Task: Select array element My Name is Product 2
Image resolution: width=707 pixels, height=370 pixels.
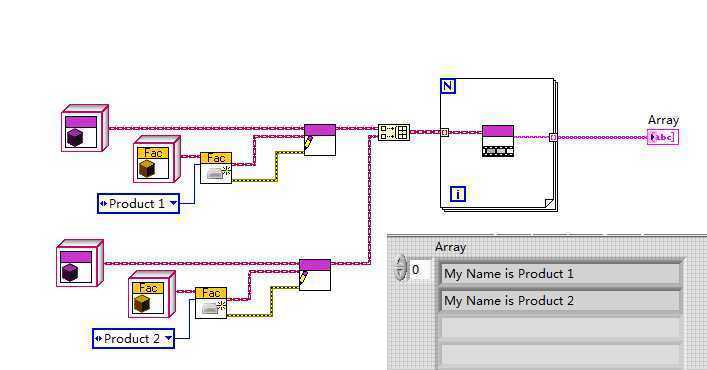Action: pos(560,301)
